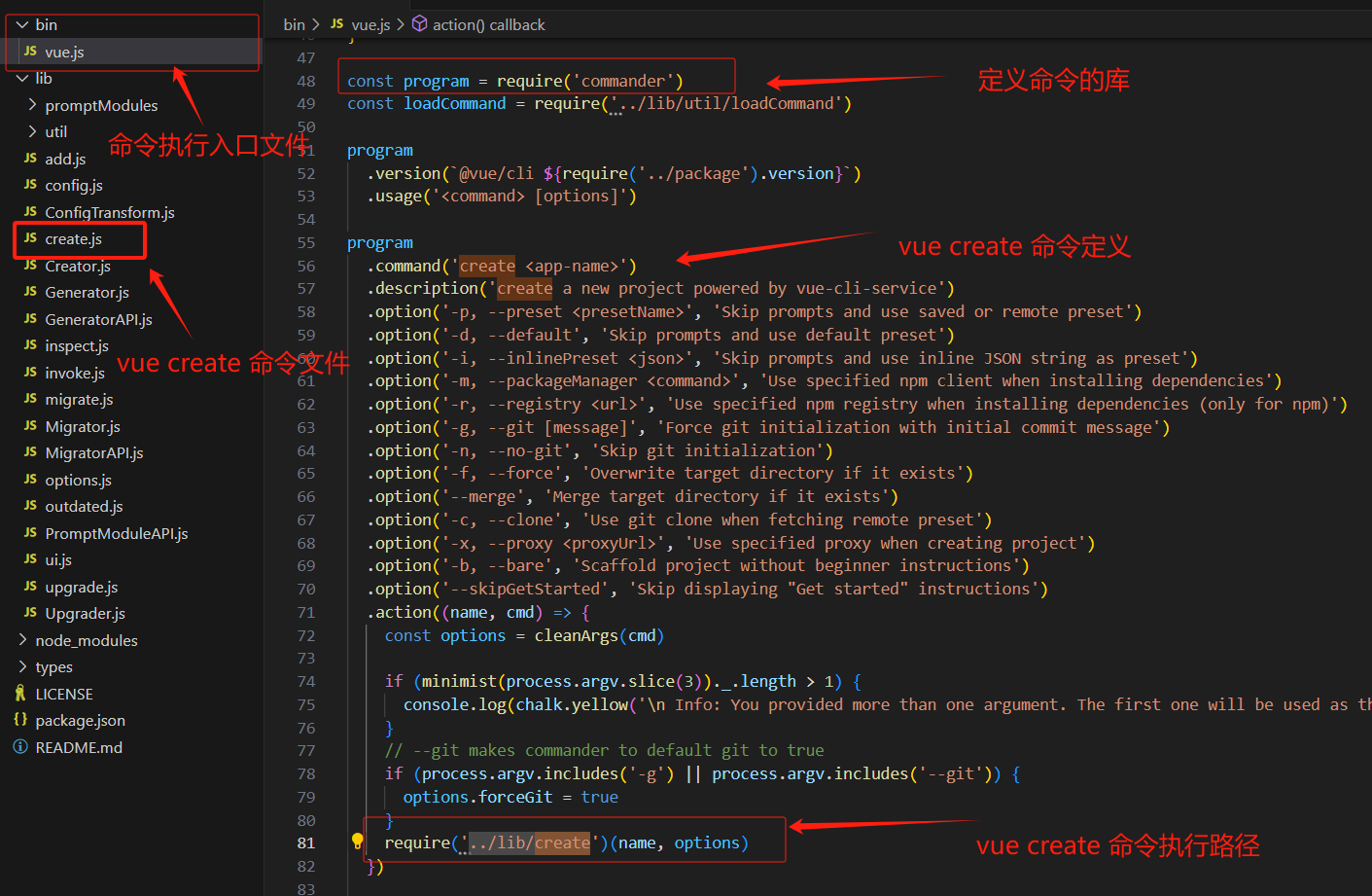Screen dimensions: 1372x896
Task: Click the JS icon beside create.js
Action: 30,238
